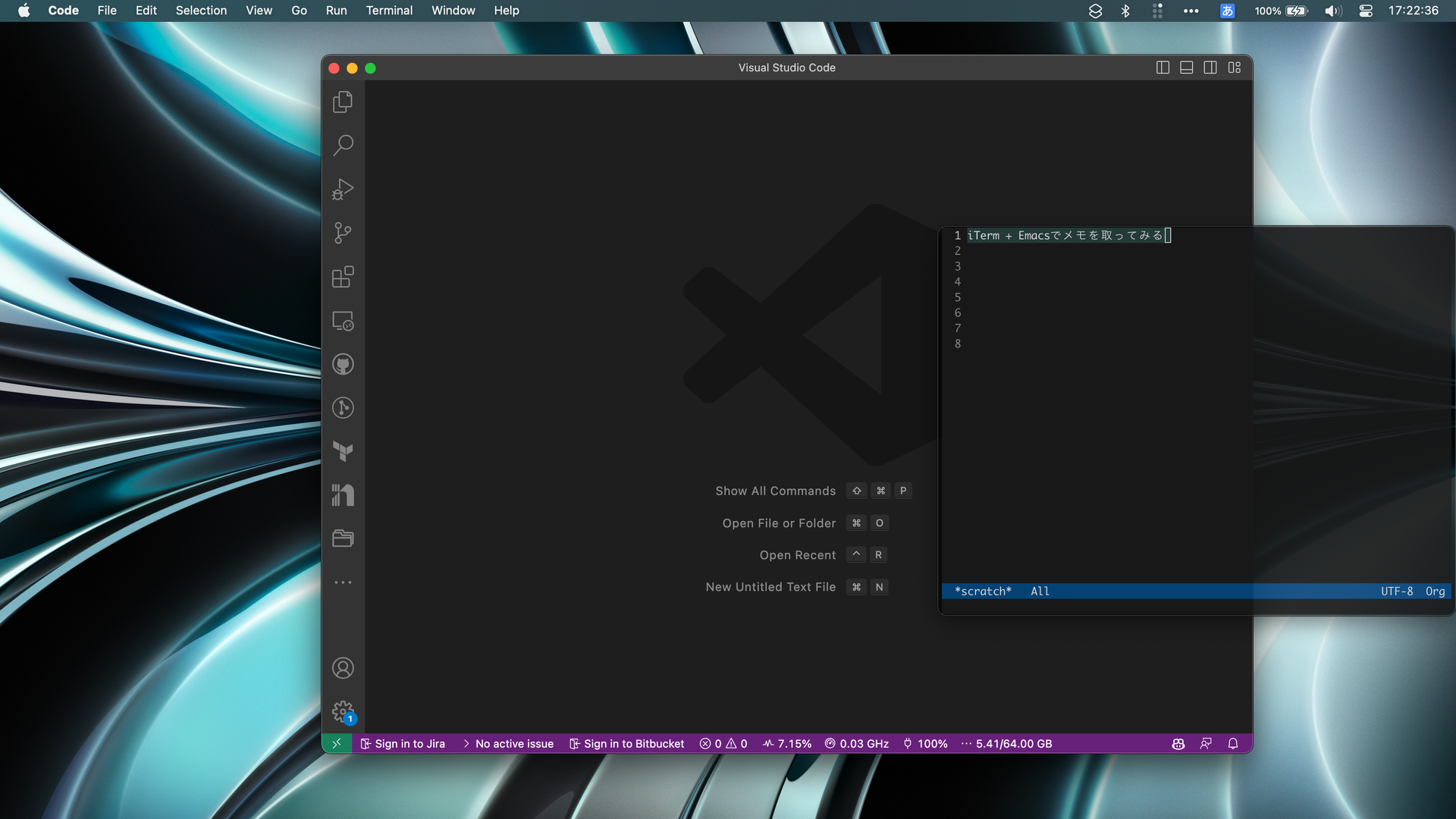The image size is (1456, 819).
Task: Open the Explorer view in activity bar
Action: (x=343, y=102)
